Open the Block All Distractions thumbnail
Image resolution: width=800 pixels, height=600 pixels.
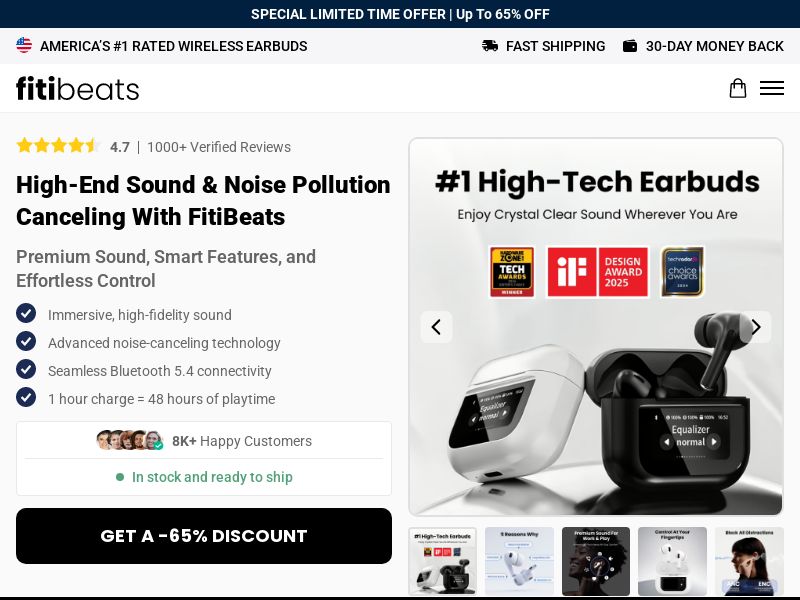[x=749, y=561]
